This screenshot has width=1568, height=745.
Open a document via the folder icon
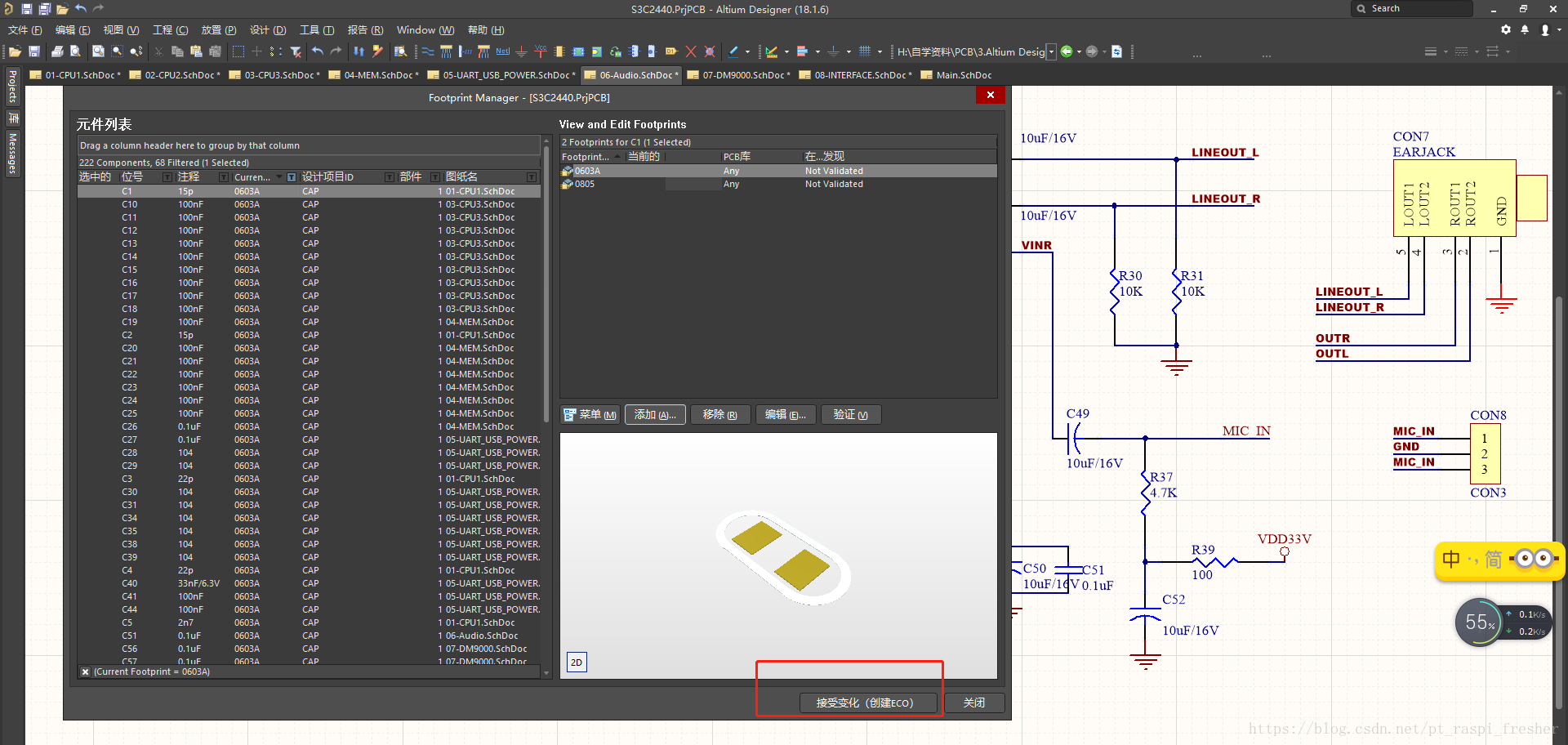tap(15, 51)
